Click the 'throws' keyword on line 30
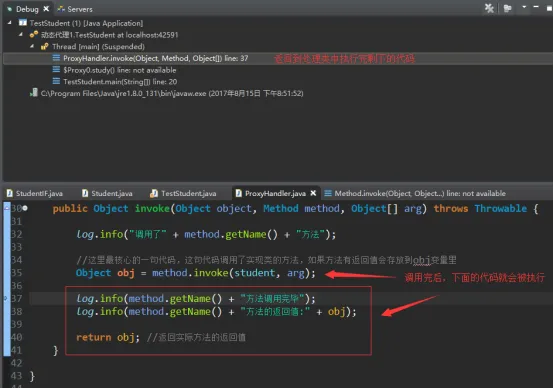 pos(450,208)
